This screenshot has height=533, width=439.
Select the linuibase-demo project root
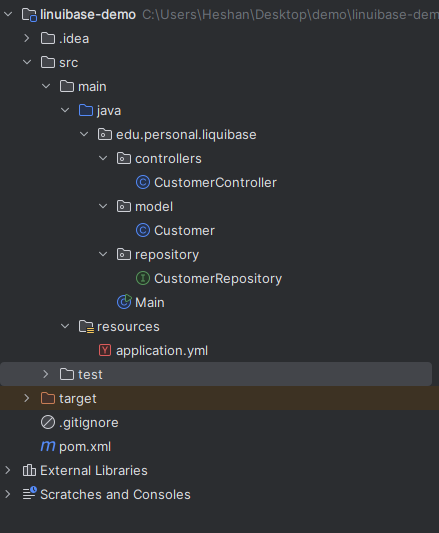[x=88, y=15]
